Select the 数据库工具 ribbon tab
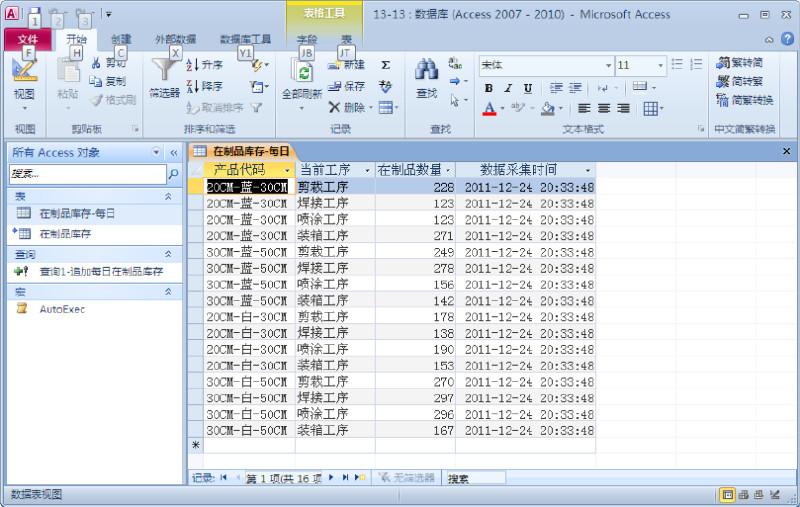The width and height of the screenshot is (800, 507). point(245,39)
